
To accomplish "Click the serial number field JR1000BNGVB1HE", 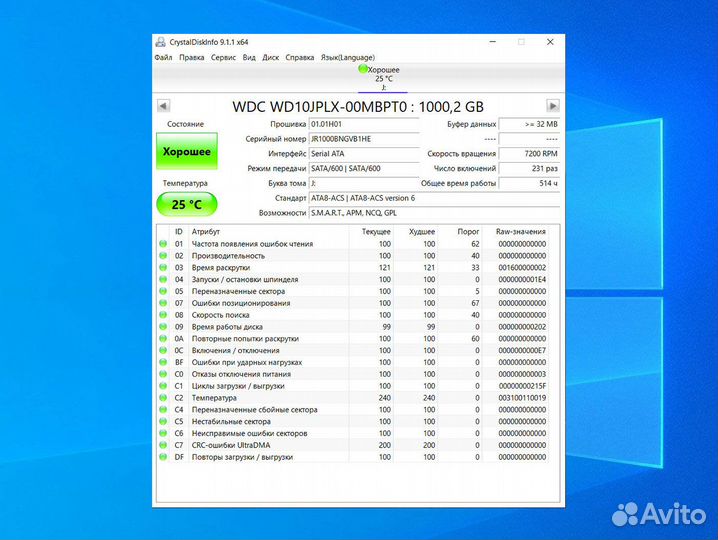I will (364, 139).
